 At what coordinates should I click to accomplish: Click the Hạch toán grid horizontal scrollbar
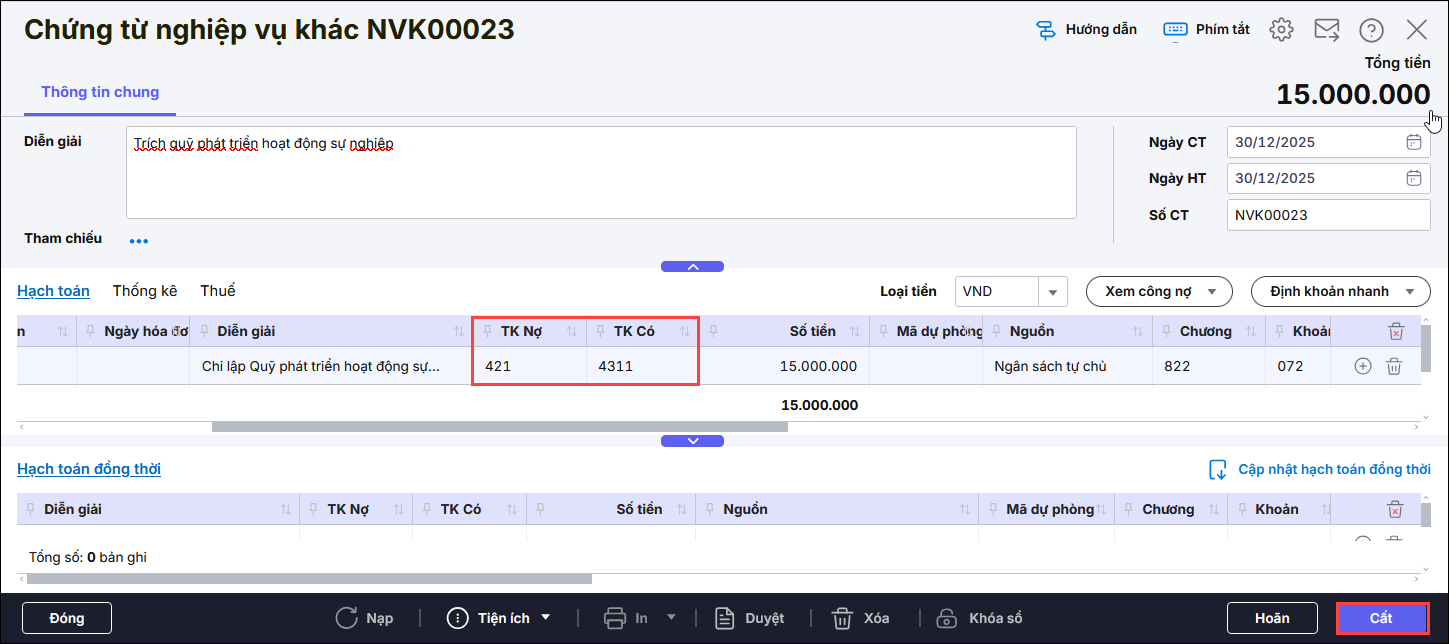tap(500, 427)
